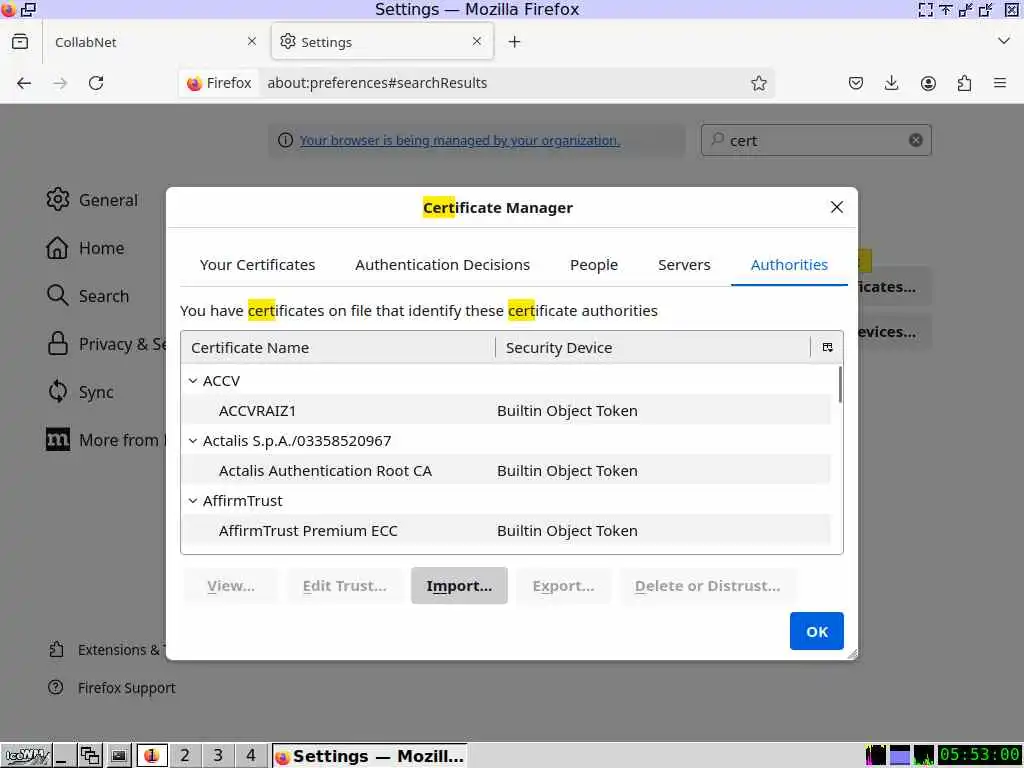Open the Extensions puzzle icon

964,83
